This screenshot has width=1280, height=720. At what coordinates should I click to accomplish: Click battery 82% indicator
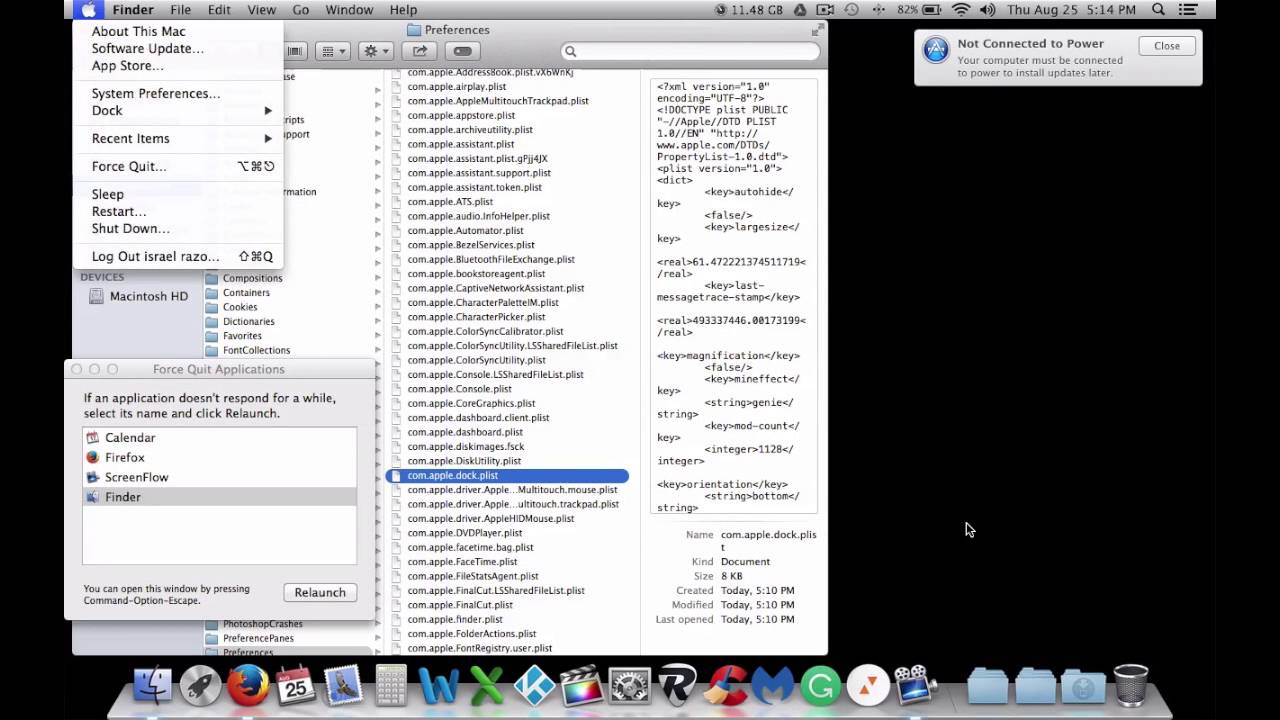pos(920,10)
